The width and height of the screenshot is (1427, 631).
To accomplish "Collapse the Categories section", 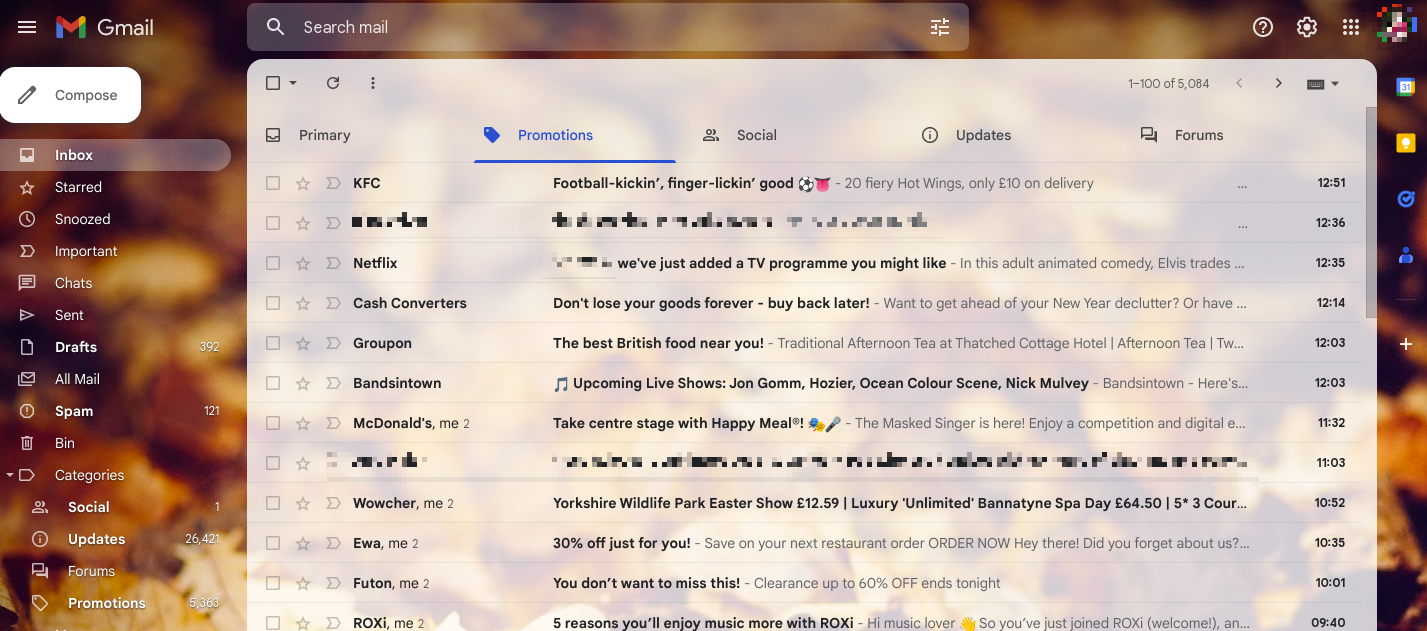I will point(9,475).
